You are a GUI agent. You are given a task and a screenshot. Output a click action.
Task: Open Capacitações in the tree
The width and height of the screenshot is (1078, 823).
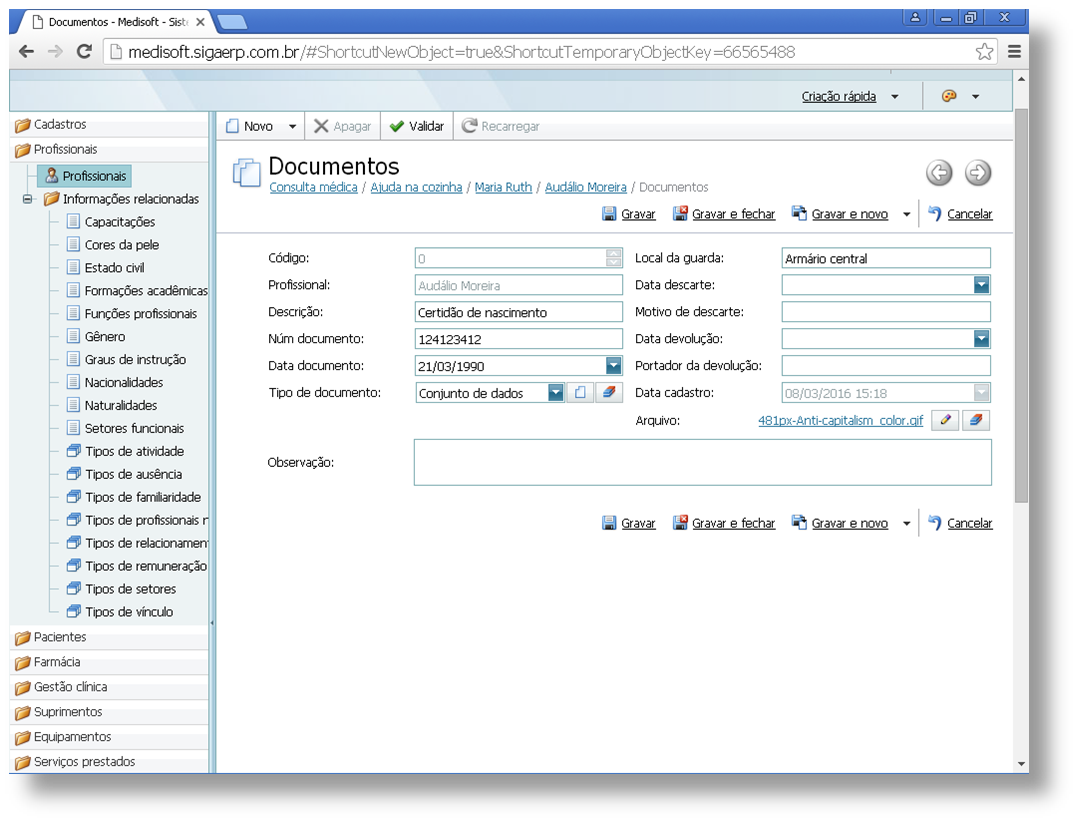[x=120, y=222]
